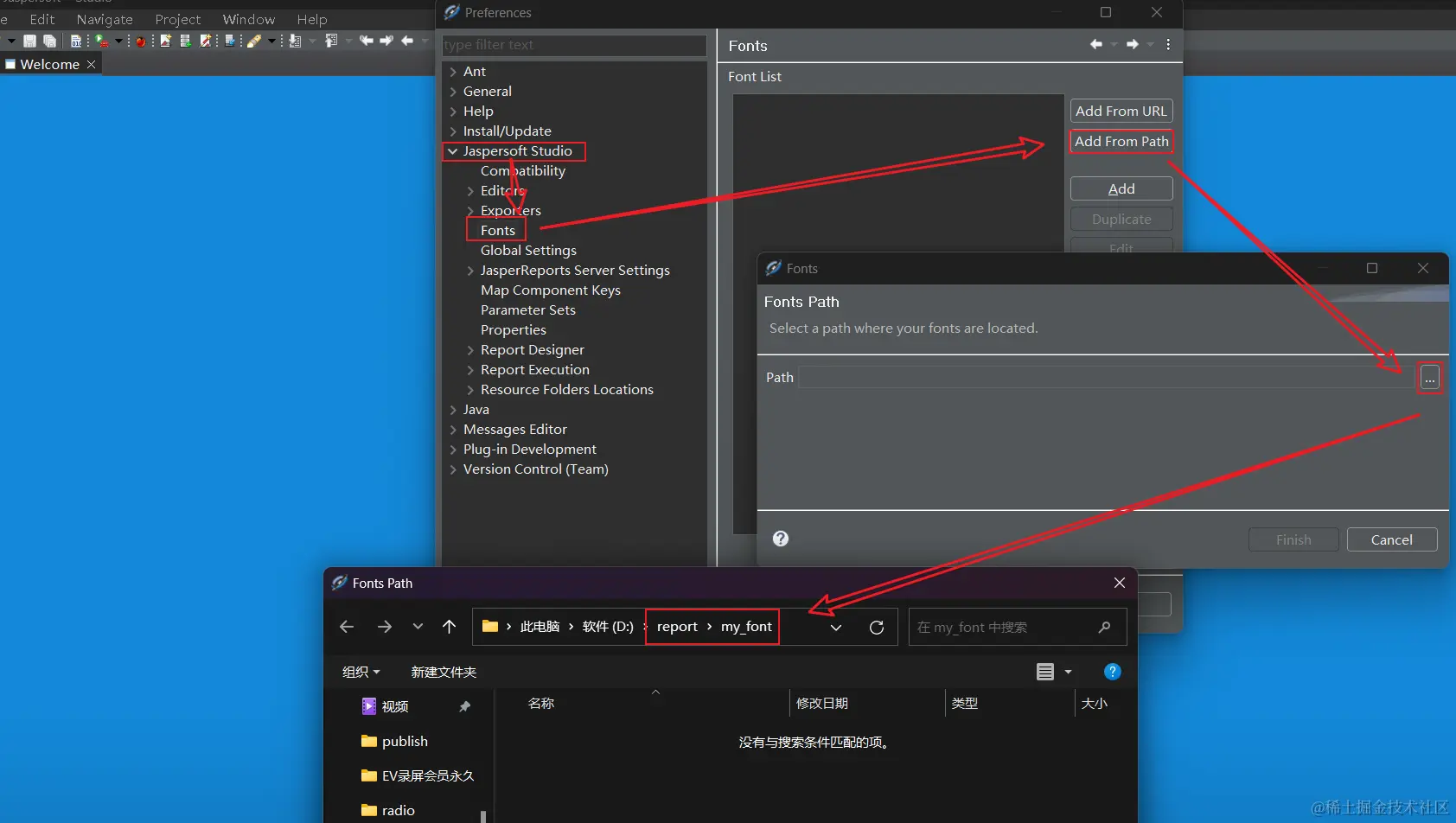1456x823 pixels.
Task: Click the blue help icon in file browser
Action: pyautogui.click(x=1113, y=672)
